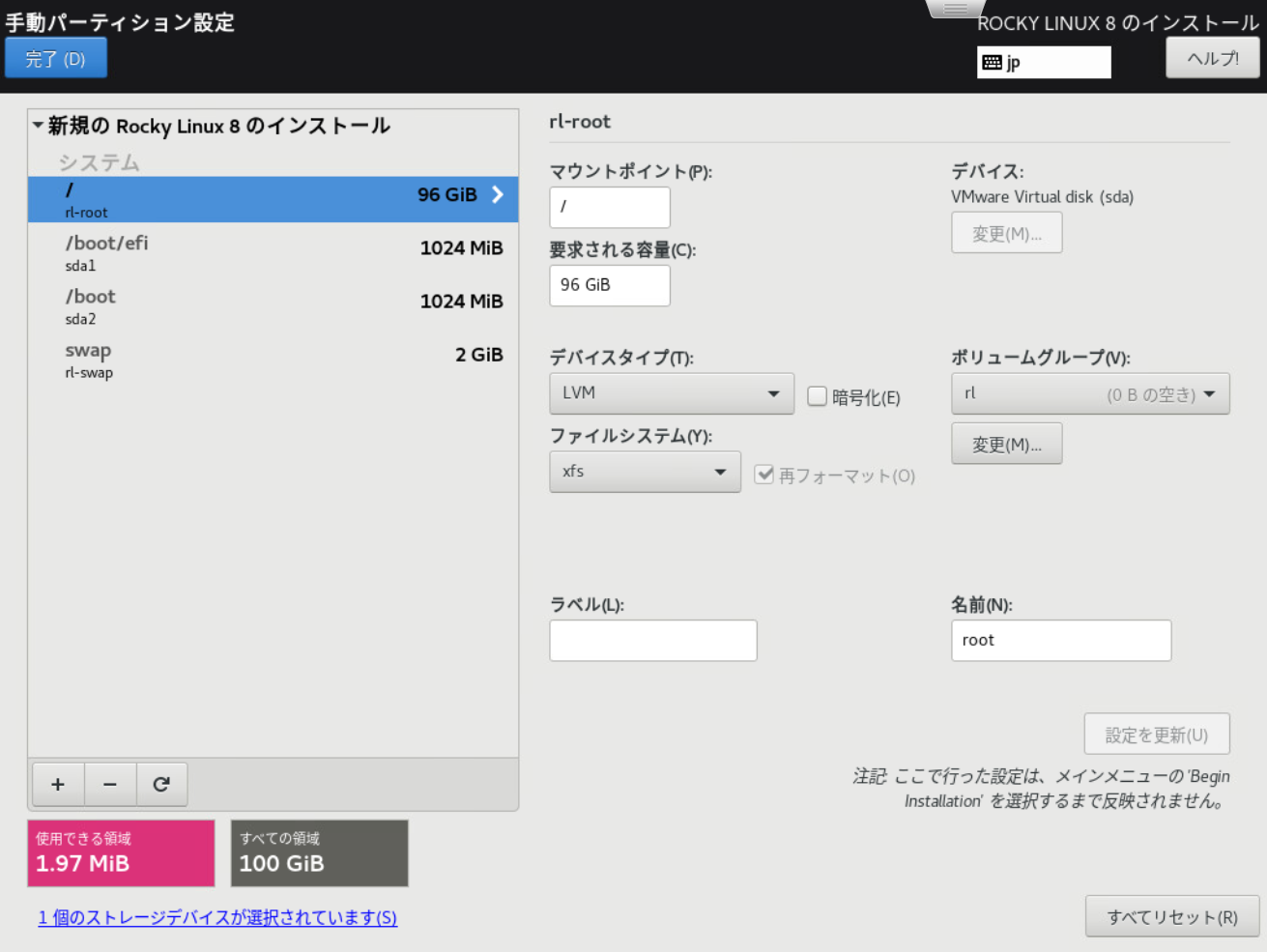Click the pink available space box
This screenshot has height=952, width=1267.
click(x=121, y=852)
